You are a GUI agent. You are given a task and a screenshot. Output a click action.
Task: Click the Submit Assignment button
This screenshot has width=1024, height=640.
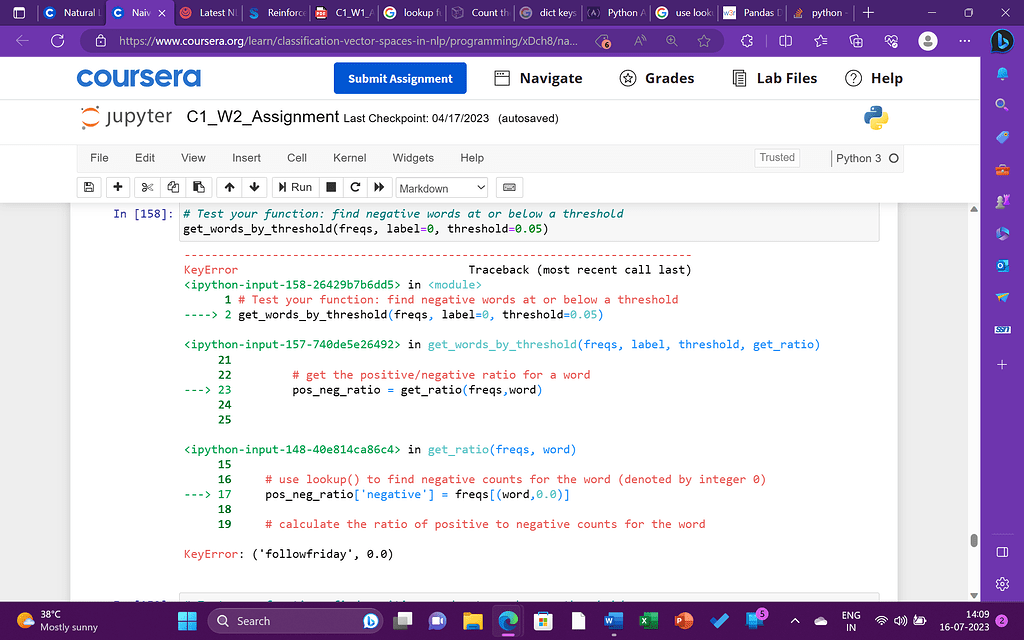pyautogui.click(x=400, y=78)
